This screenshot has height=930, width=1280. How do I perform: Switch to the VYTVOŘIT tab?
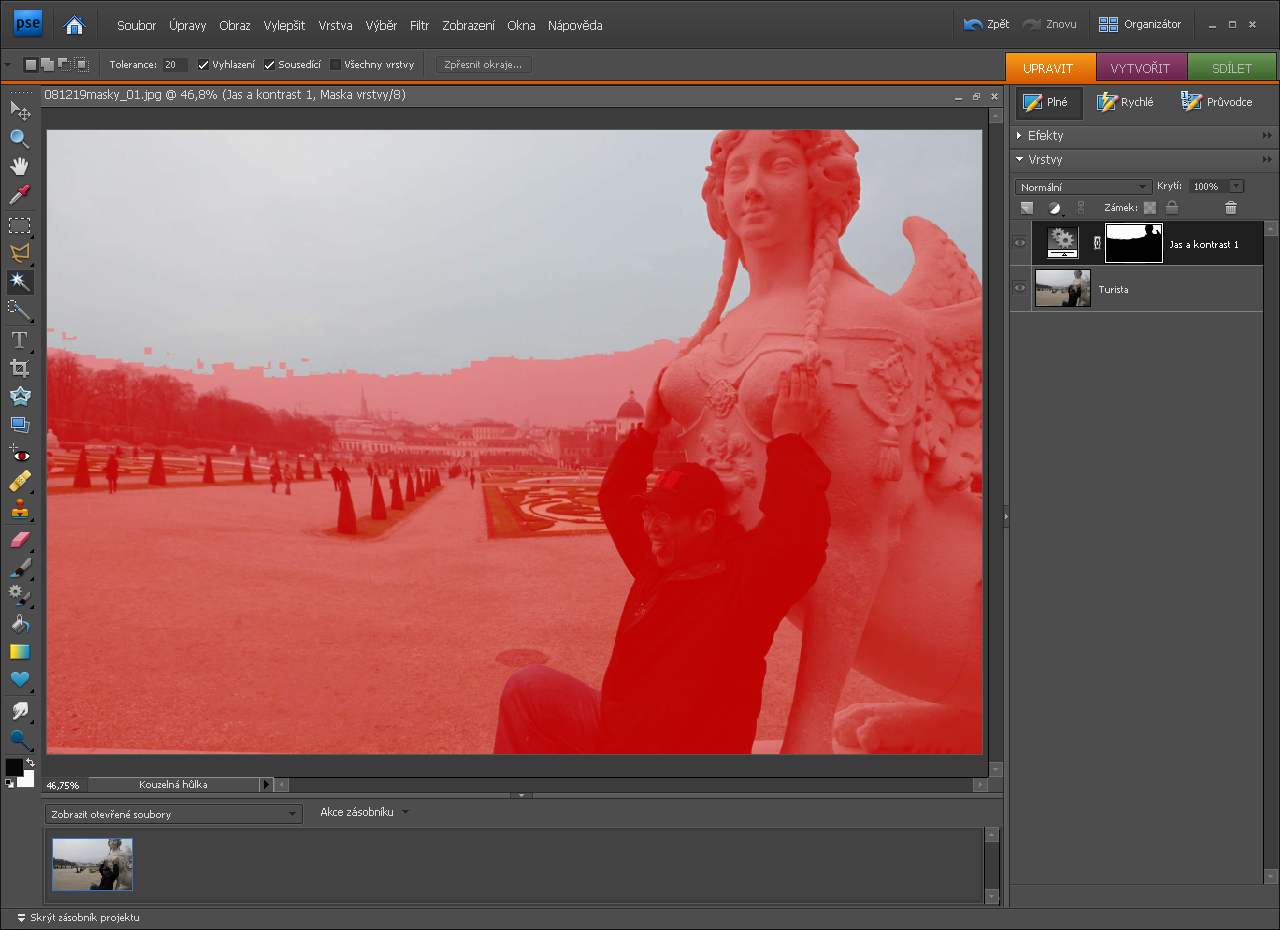tap(1140, 68)
